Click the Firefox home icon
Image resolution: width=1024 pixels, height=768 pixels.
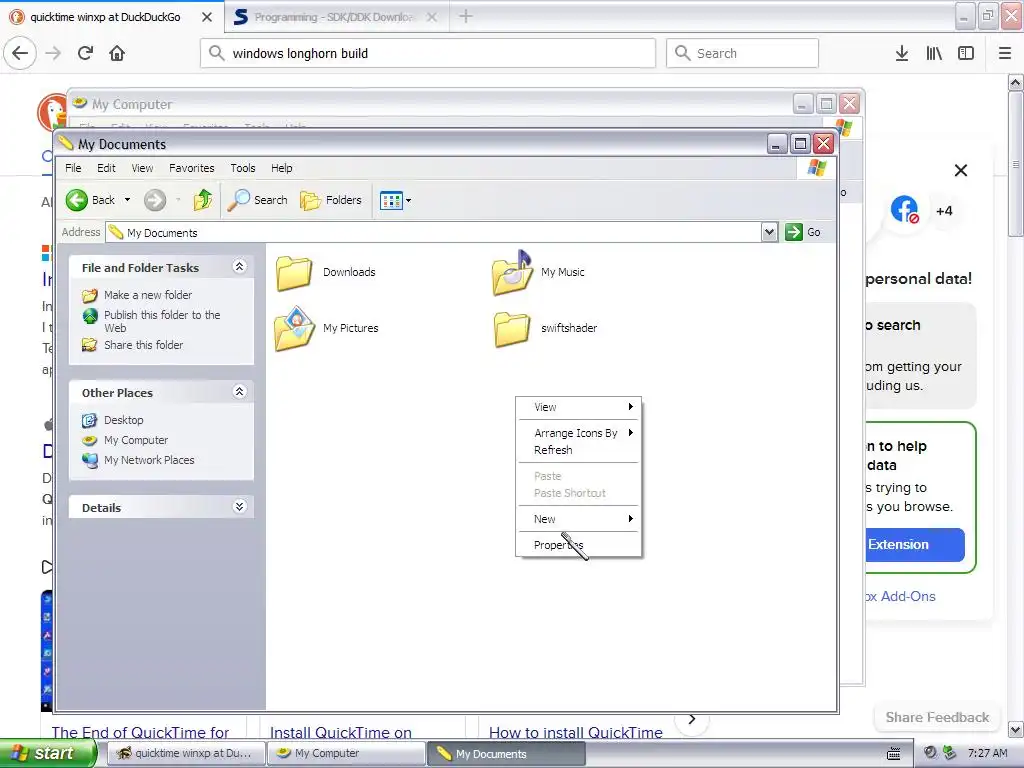click(117, 53)
